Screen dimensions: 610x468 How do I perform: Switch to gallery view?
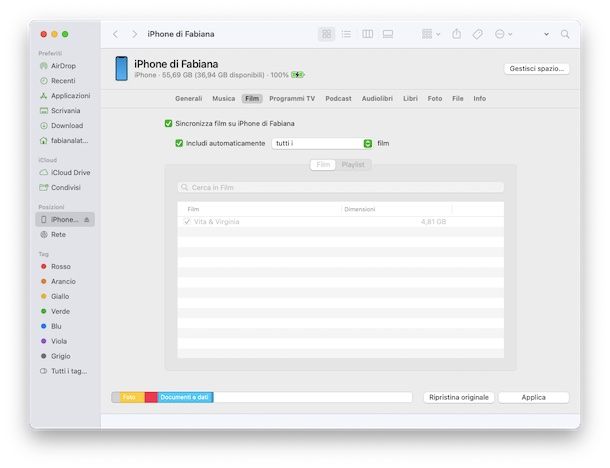(388, 34)
